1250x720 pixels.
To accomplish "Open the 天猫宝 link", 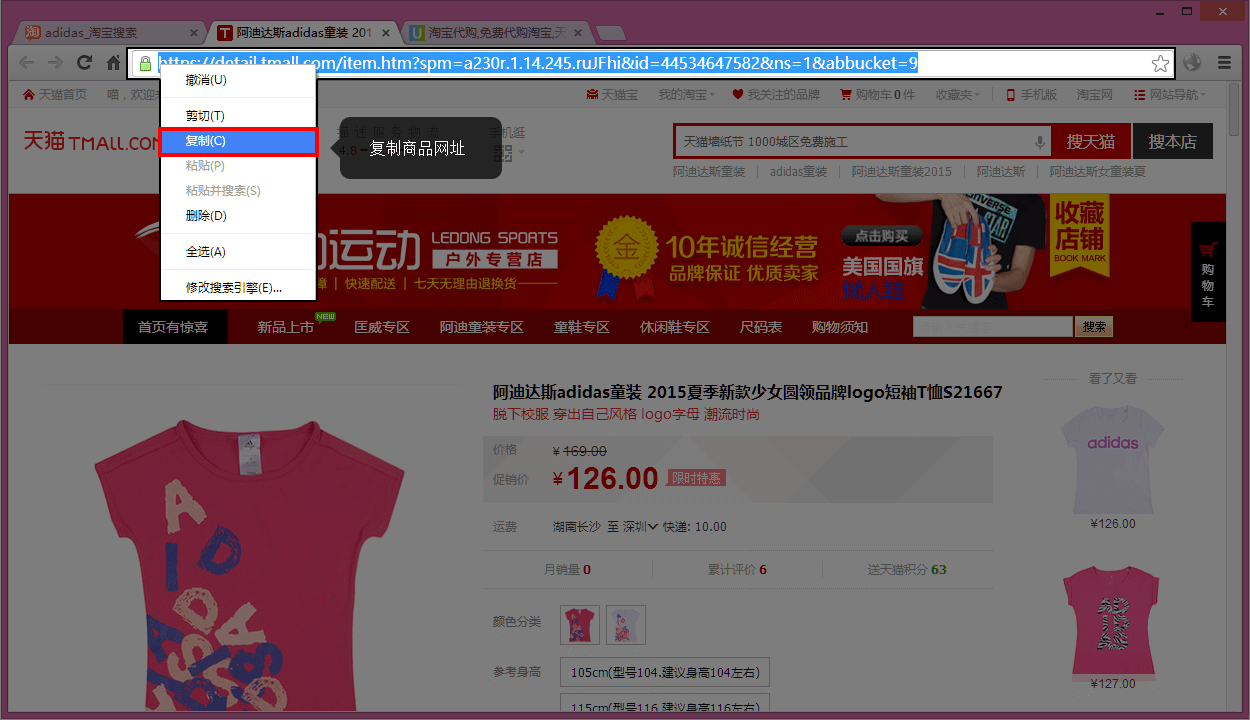I will [612, 95].
